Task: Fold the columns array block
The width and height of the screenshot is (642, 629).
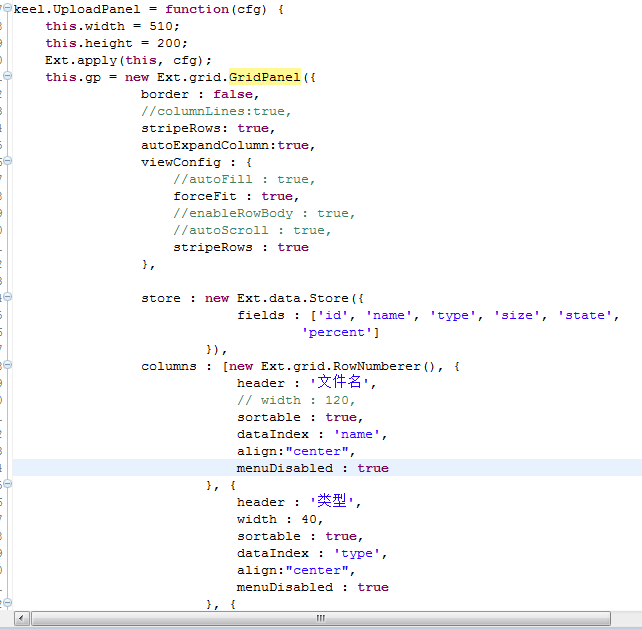Action: click(x=6, y=366)
